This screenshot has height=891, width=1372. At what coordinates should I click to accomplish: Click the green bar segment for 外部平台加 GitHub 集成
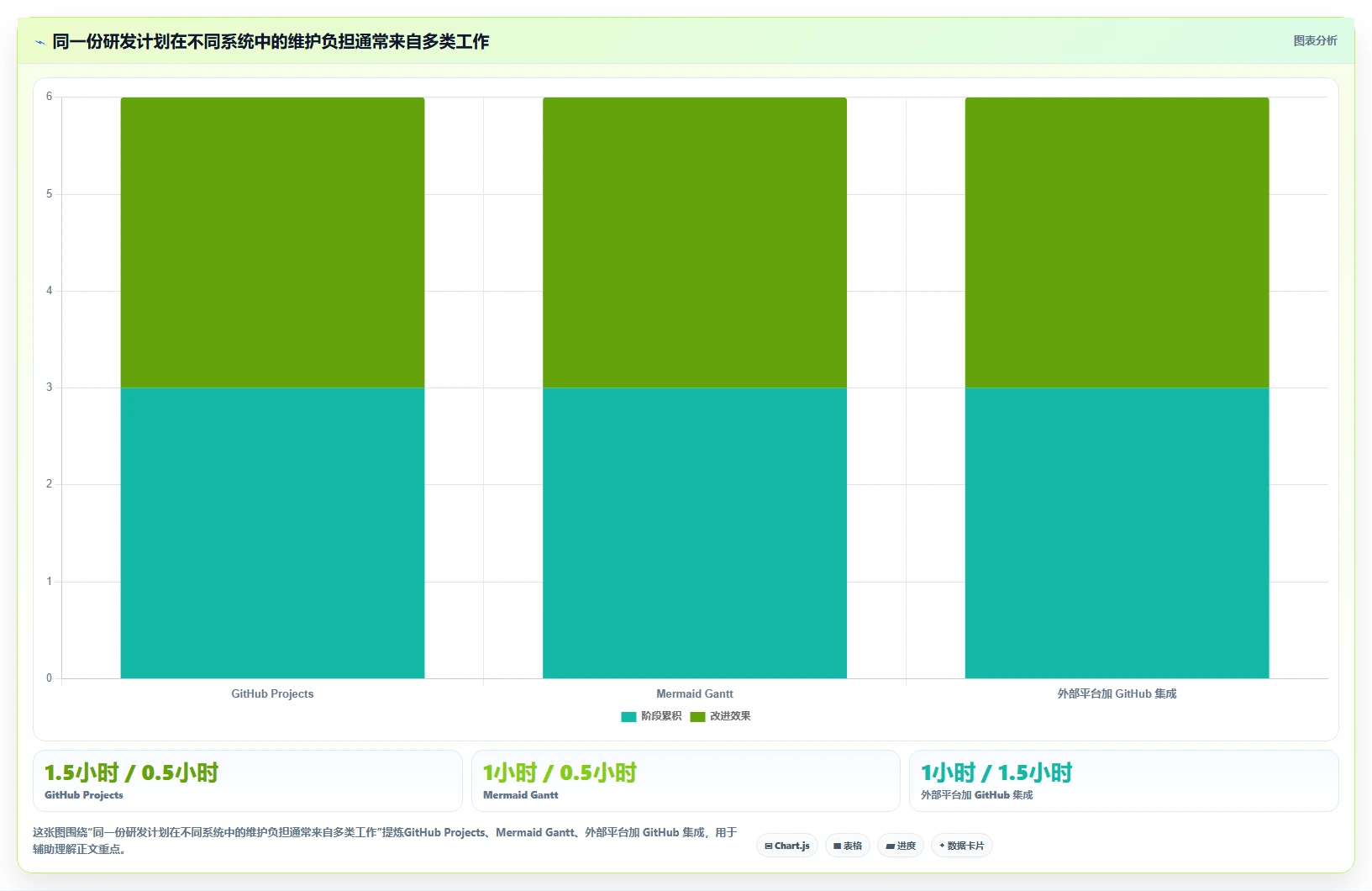1117,242
